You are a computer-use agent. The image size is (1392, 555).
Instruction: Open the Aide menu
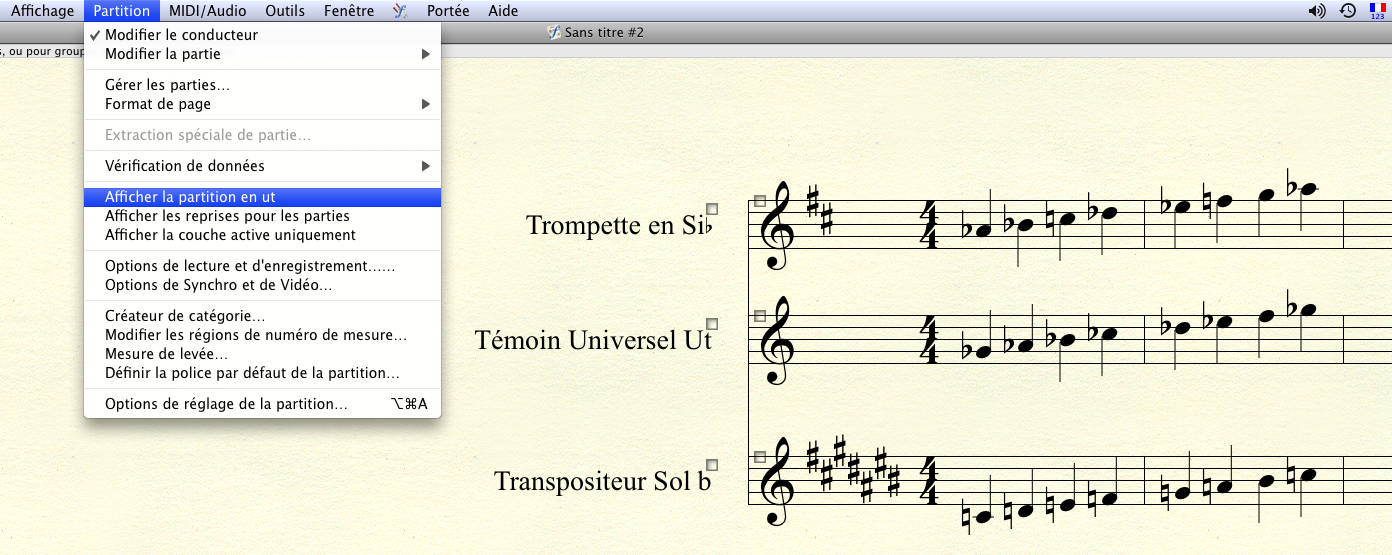click(x=503, y=11)
